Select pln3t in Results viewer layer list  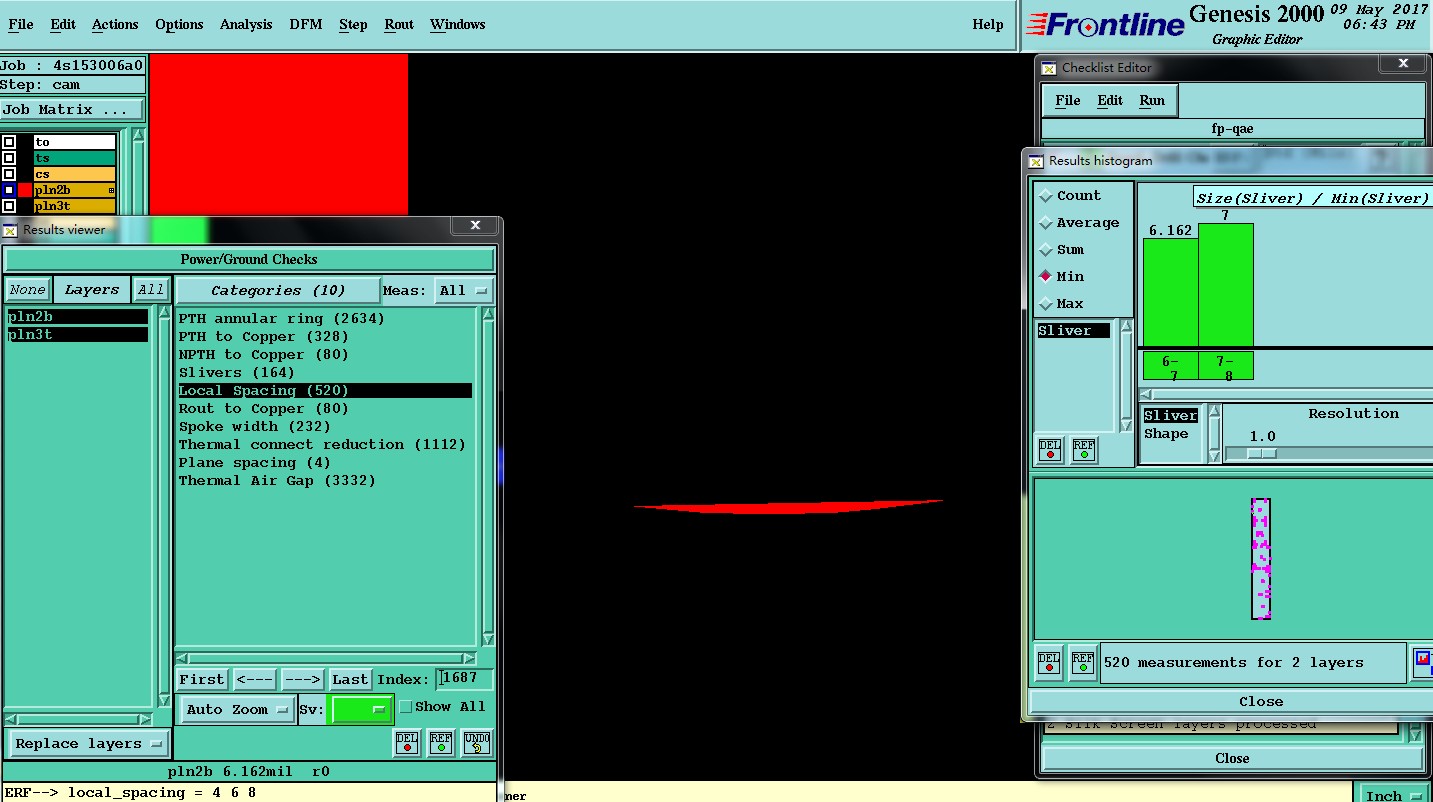click(x=77, y=335)
